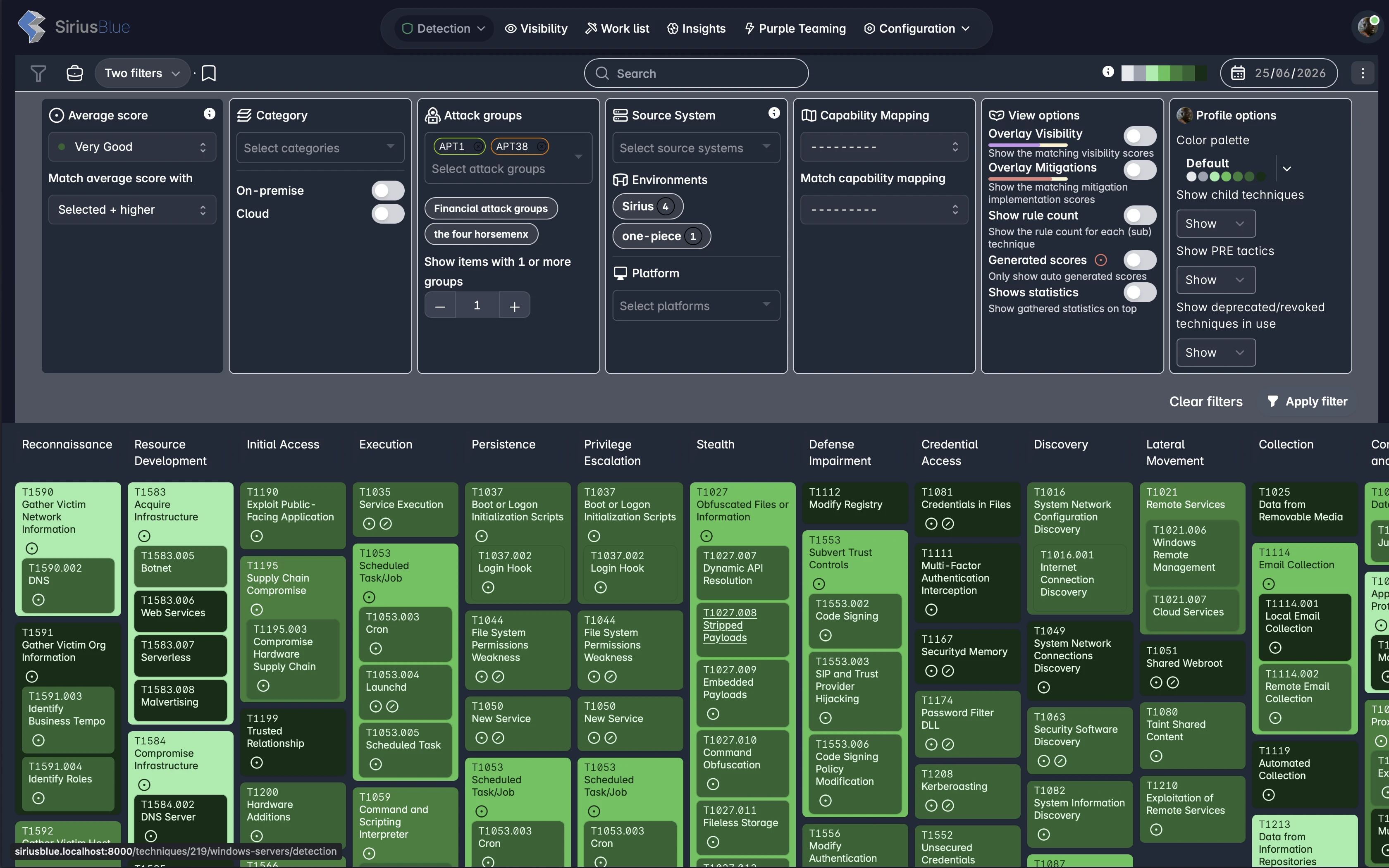Viewport: 1389px width, 868px height.
Task: Click the Source System info icon
Action: pos(774,113)
